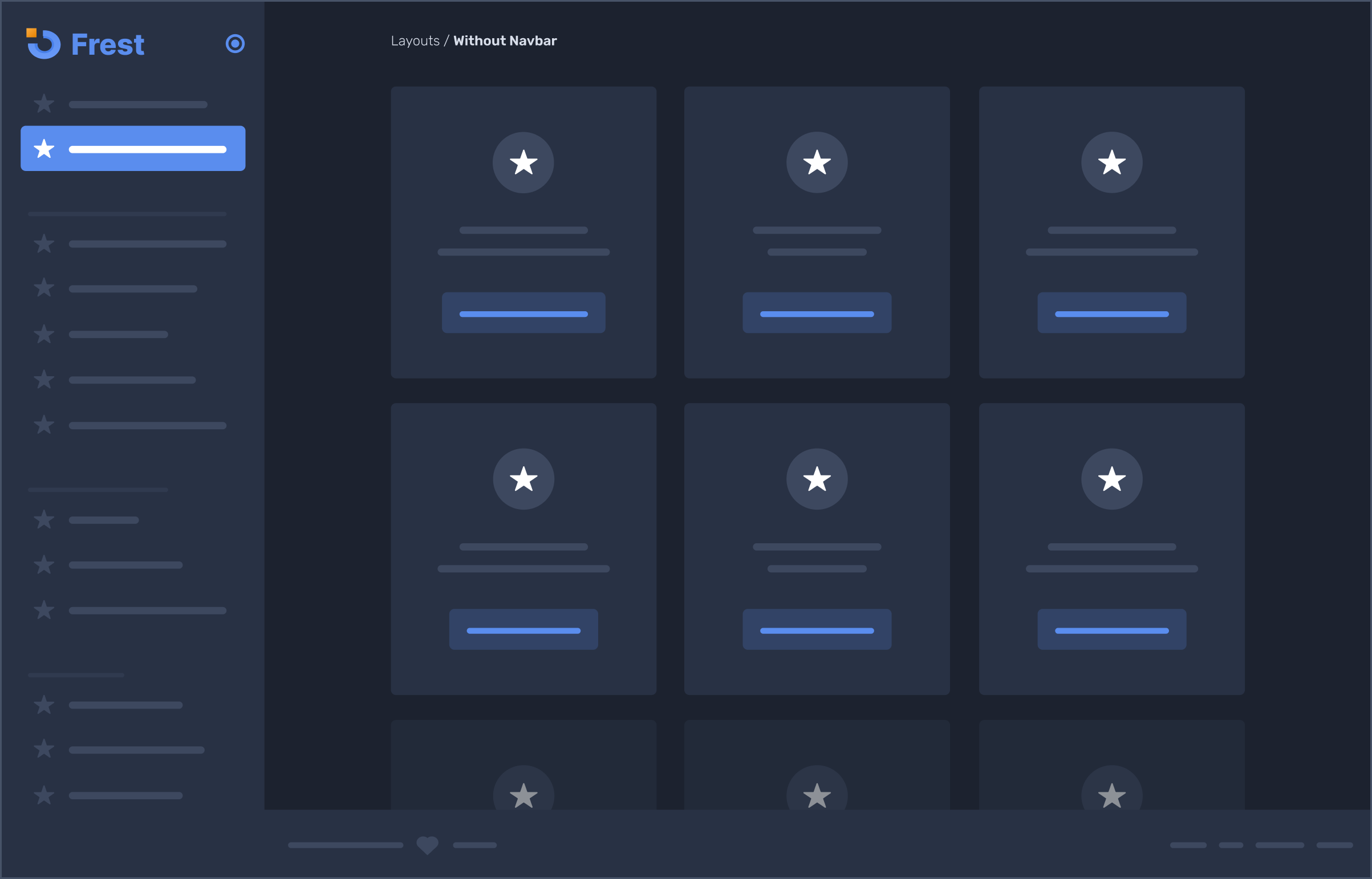Click the star circle in top-right card
Viewport: 1372px width, 879px height.
(x=1111, y=162)
